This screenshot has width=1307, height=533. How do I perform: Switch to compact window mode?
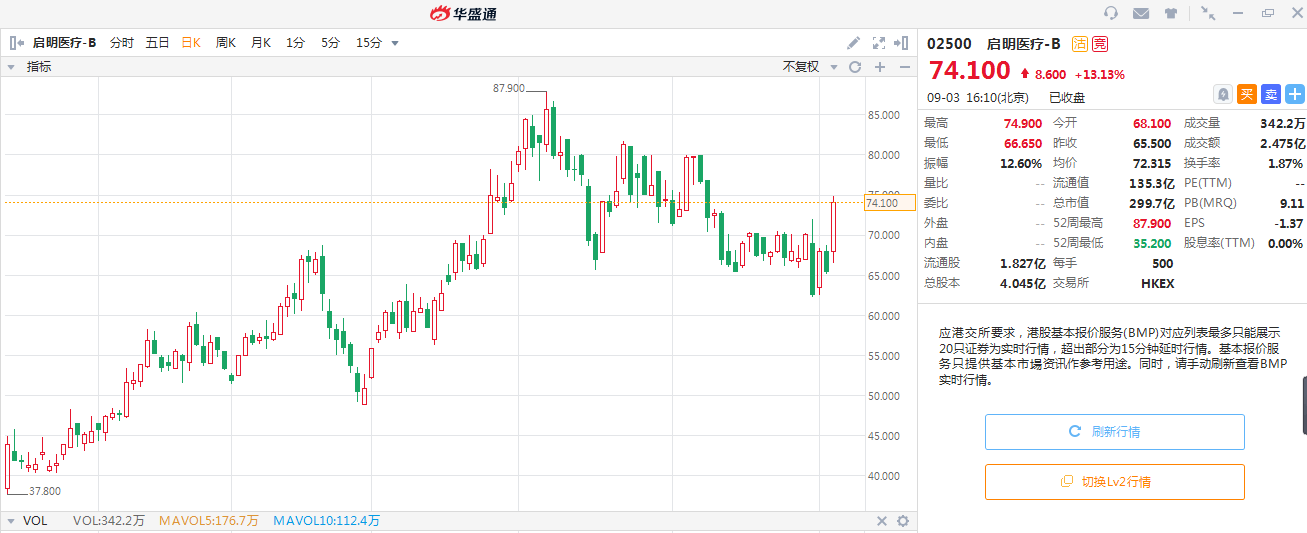1208,13
